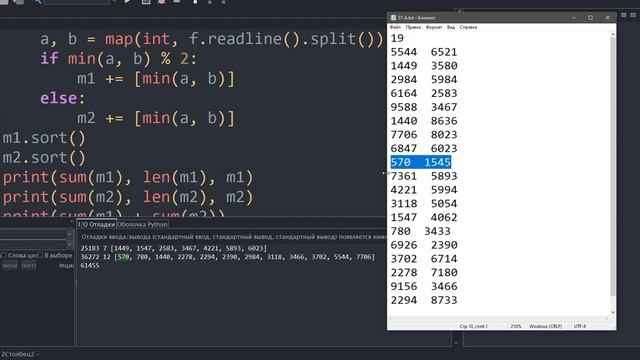640x360 pixels.
Task: Click code line 'if min(a, b) % 2:'
Action: [x=118, y=59]
